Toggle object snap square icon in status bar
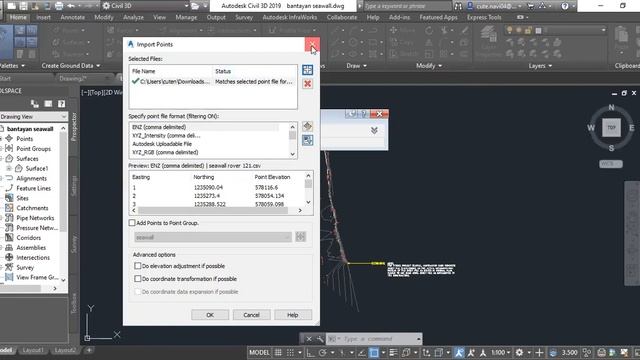The width and height of the screenshot is (640, 360). click(x=373, y=353)
